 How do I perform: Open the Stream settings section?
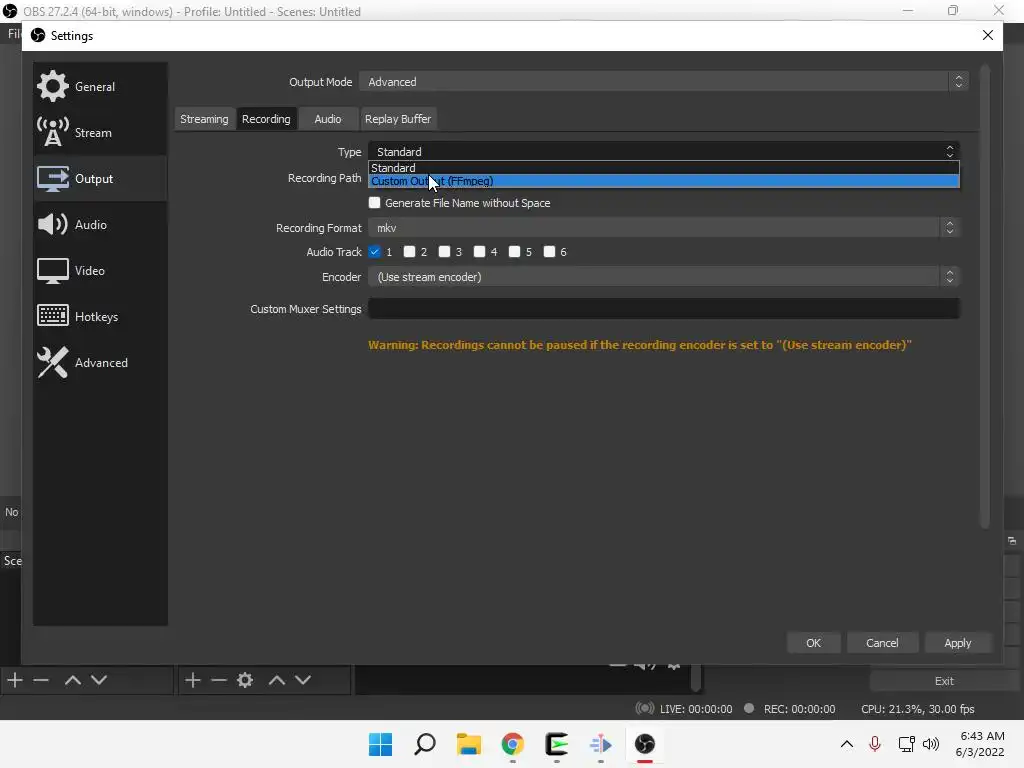click(x=100, y=133)
